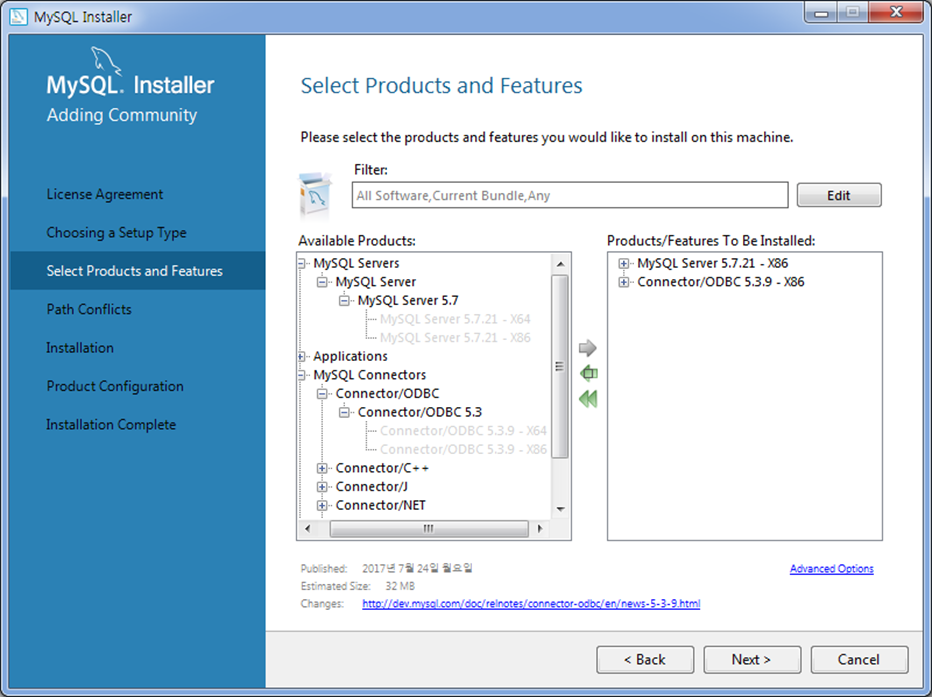Close the MySQL Installer window
The width and height of the screenshot is (932, 697).
tap(897, 12)
